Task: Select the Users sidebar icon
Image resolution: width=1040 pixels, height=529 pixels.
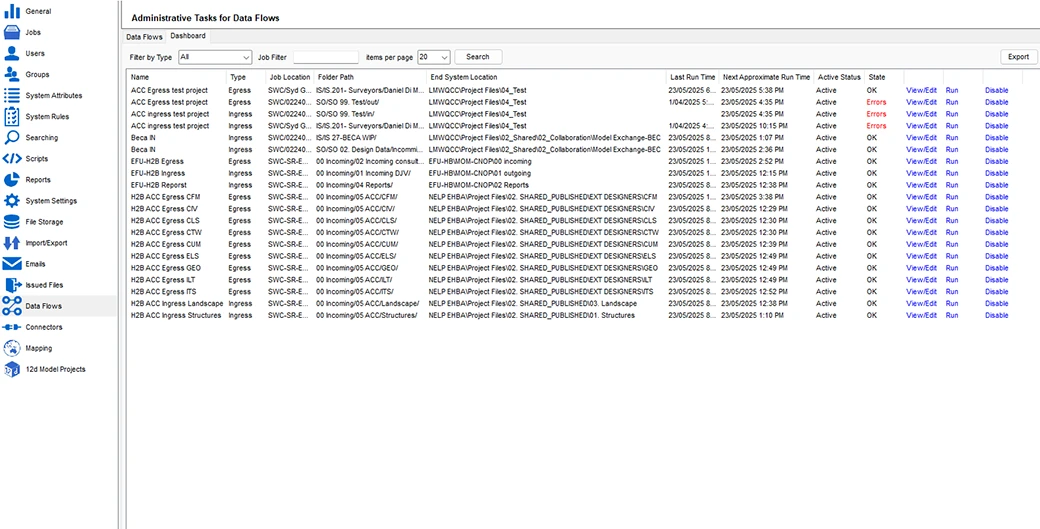Action: 12,53
